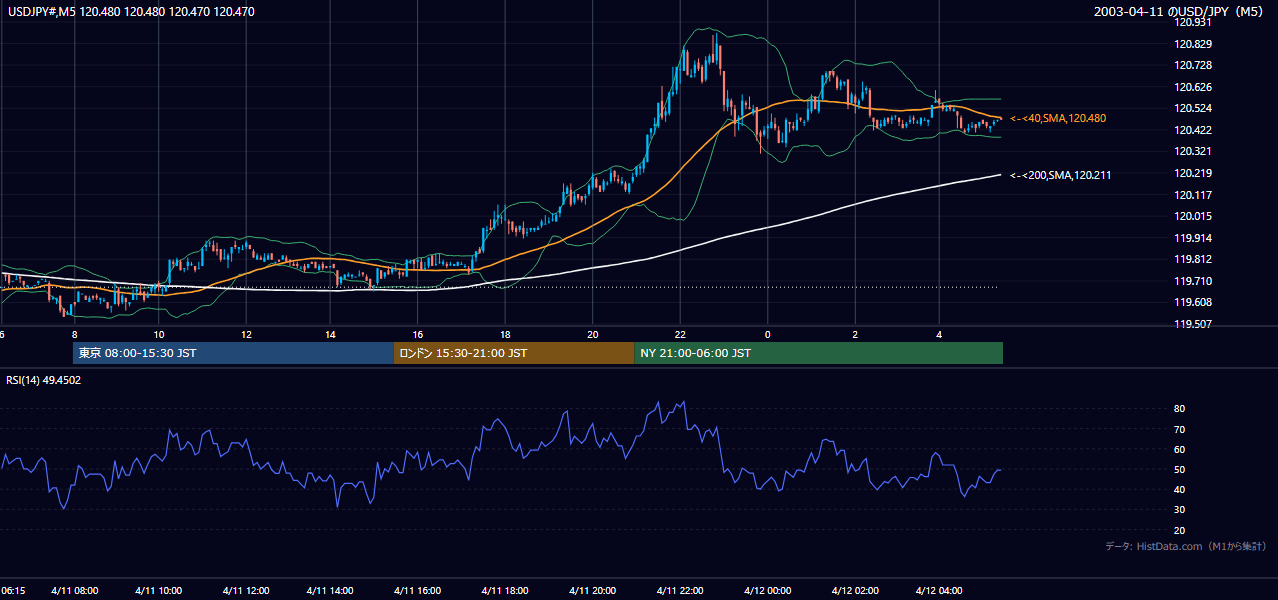The image size is (1278, 600).
Task: Click the bottom time label 4/11 12:00
Action: point(245,591)
